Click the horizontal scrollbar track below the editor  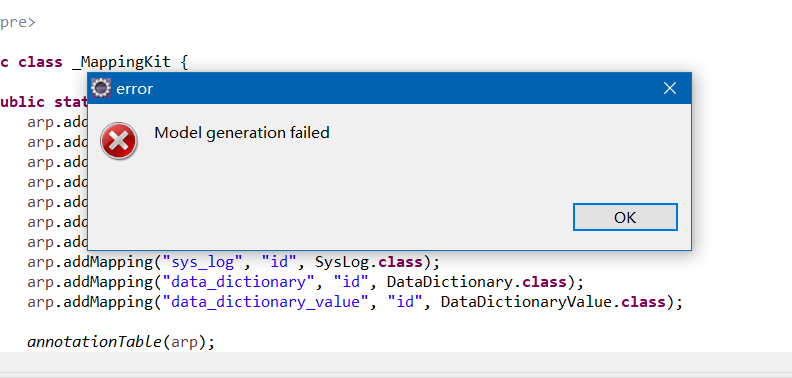click(396, 362)
